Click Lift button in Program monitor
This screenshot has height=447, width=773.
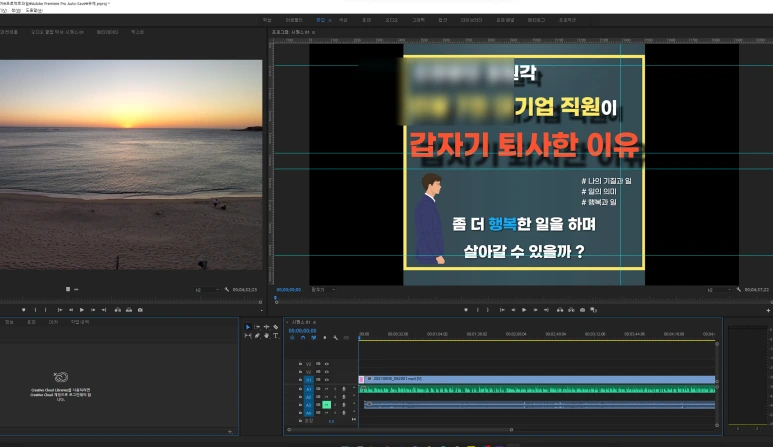pos(560,310)
